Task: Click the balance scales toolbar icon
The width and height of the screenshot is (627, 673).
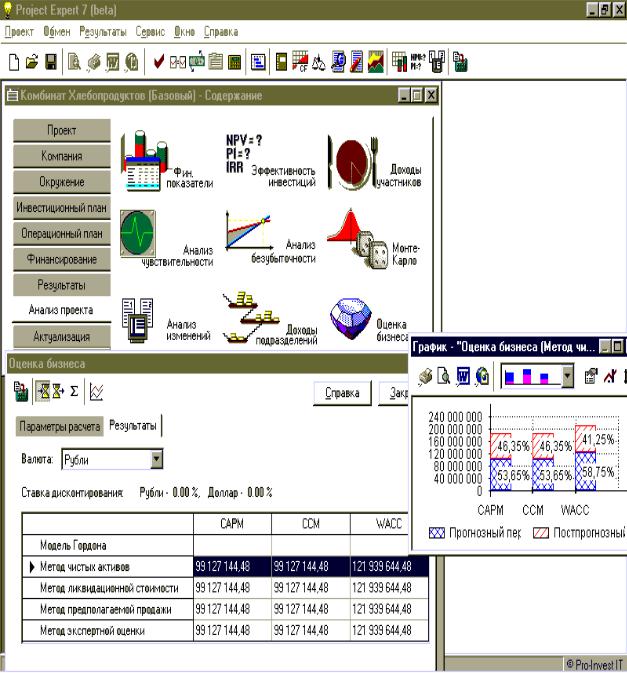Action: (x=318, y=62)
